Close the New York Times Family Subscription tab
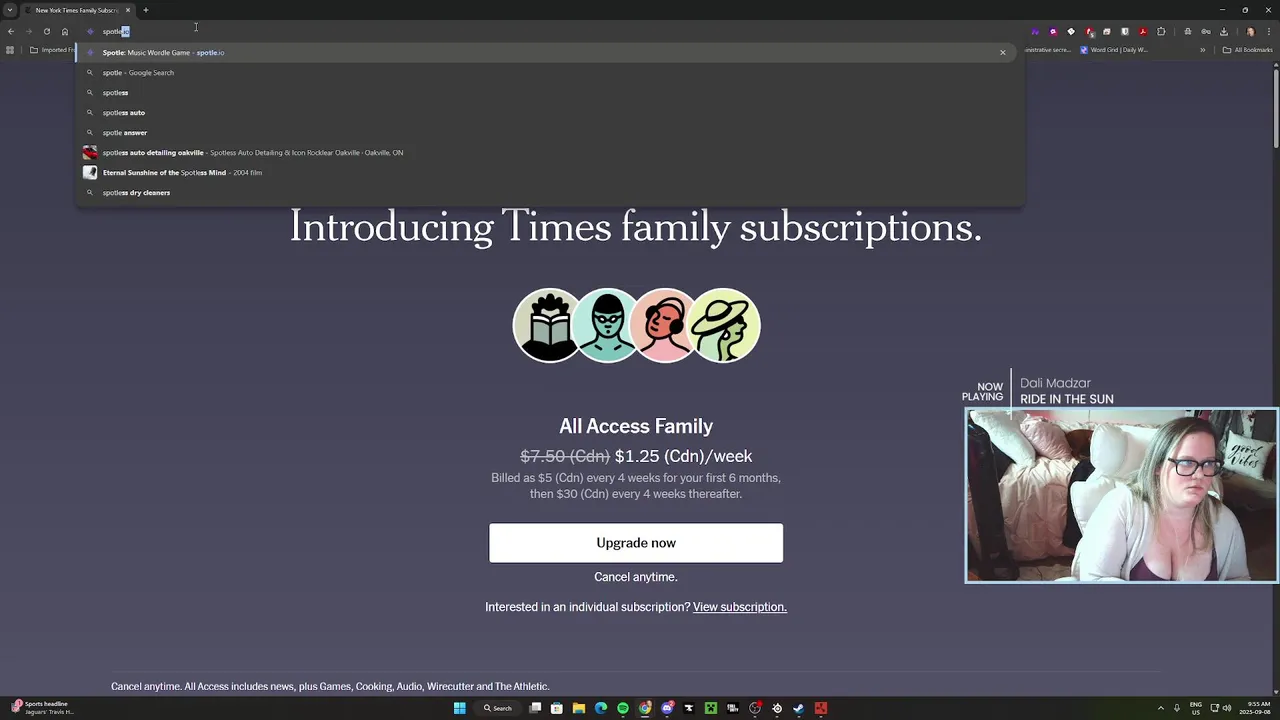The height and width of the screenshot is (720, 1280). pyautogui.click(x=128, y=10)
